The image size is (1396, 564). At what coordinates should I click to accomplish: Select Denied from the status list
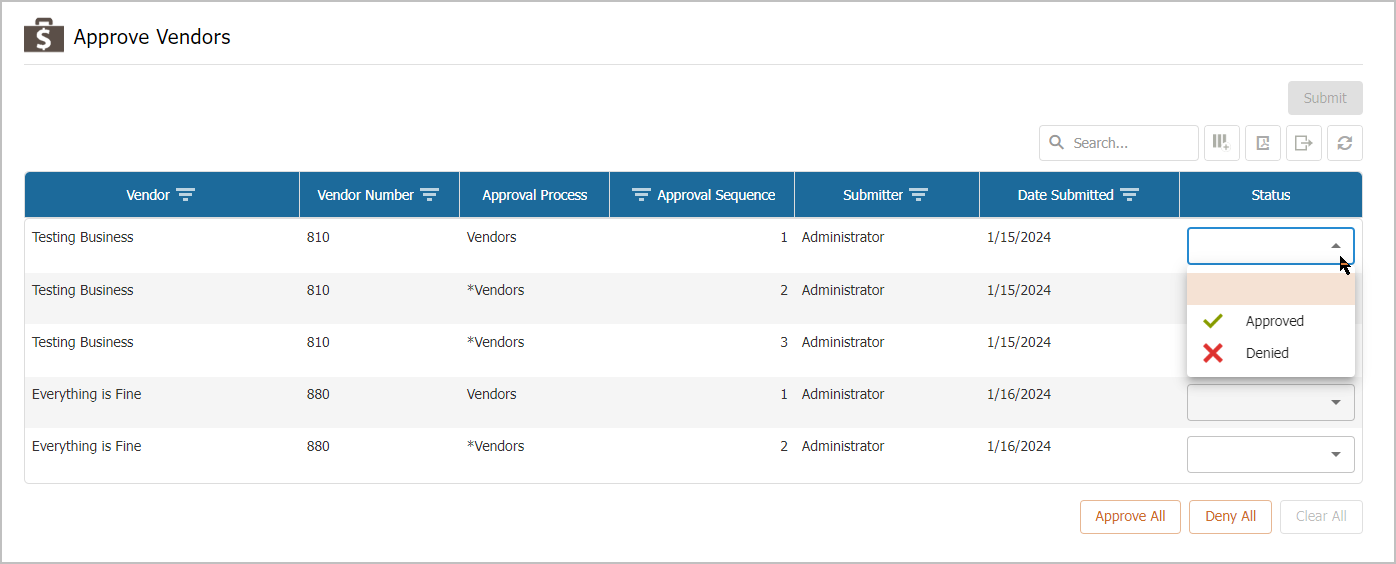pos(1266,353)
